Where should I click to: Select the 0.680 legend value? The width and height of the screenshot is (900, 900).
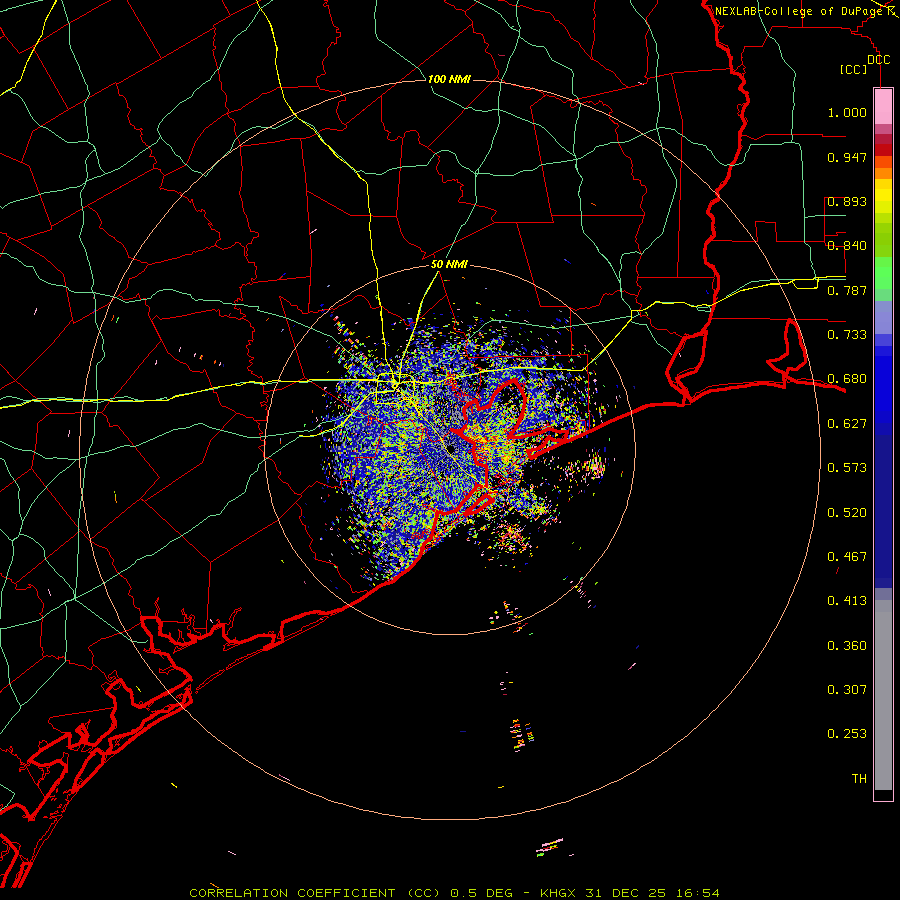tap(847, 379)
